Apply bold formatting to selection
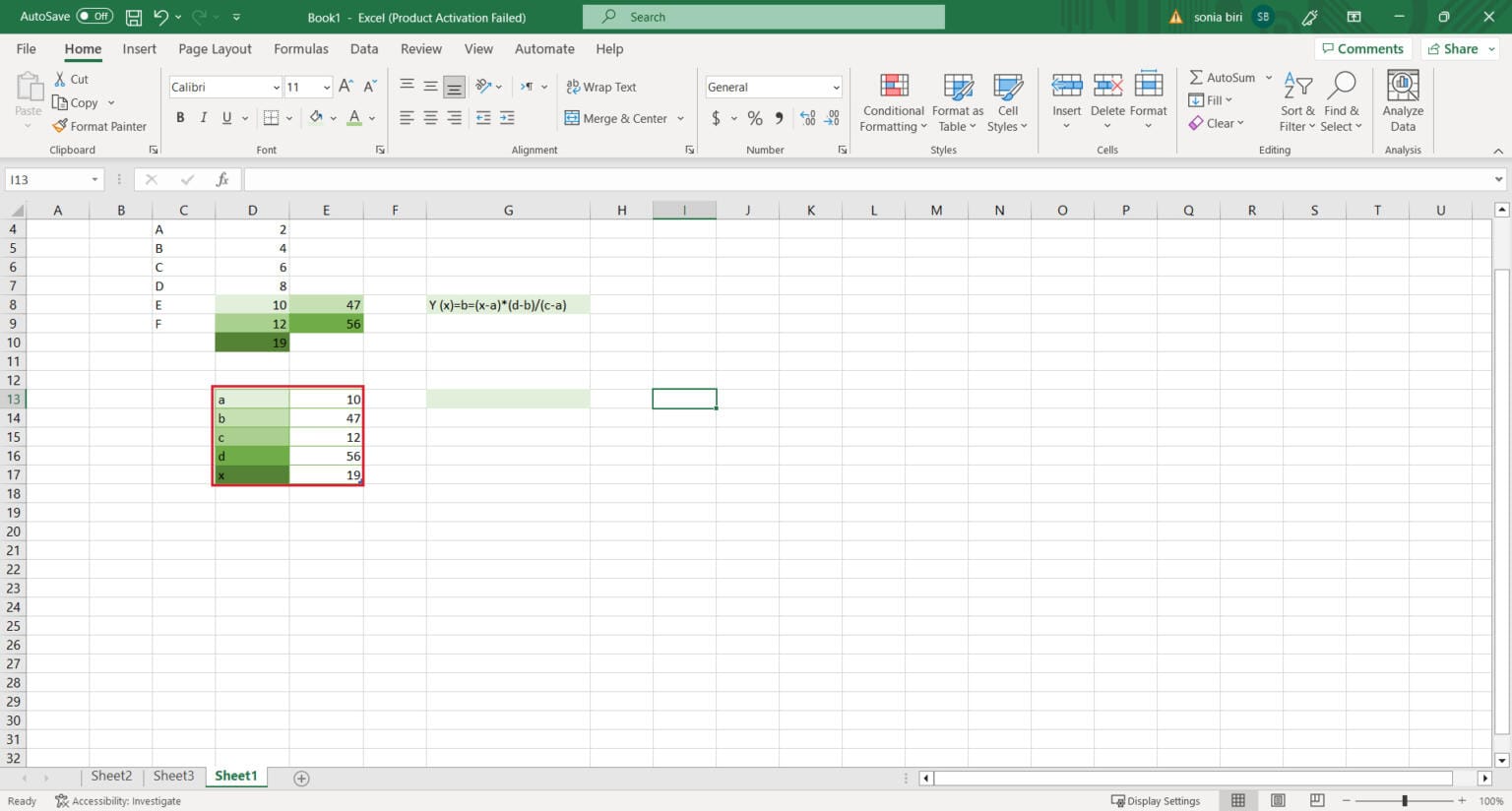Image resolution: width=1512 pixels, height=811 pixels. click(x=180, y=117)
